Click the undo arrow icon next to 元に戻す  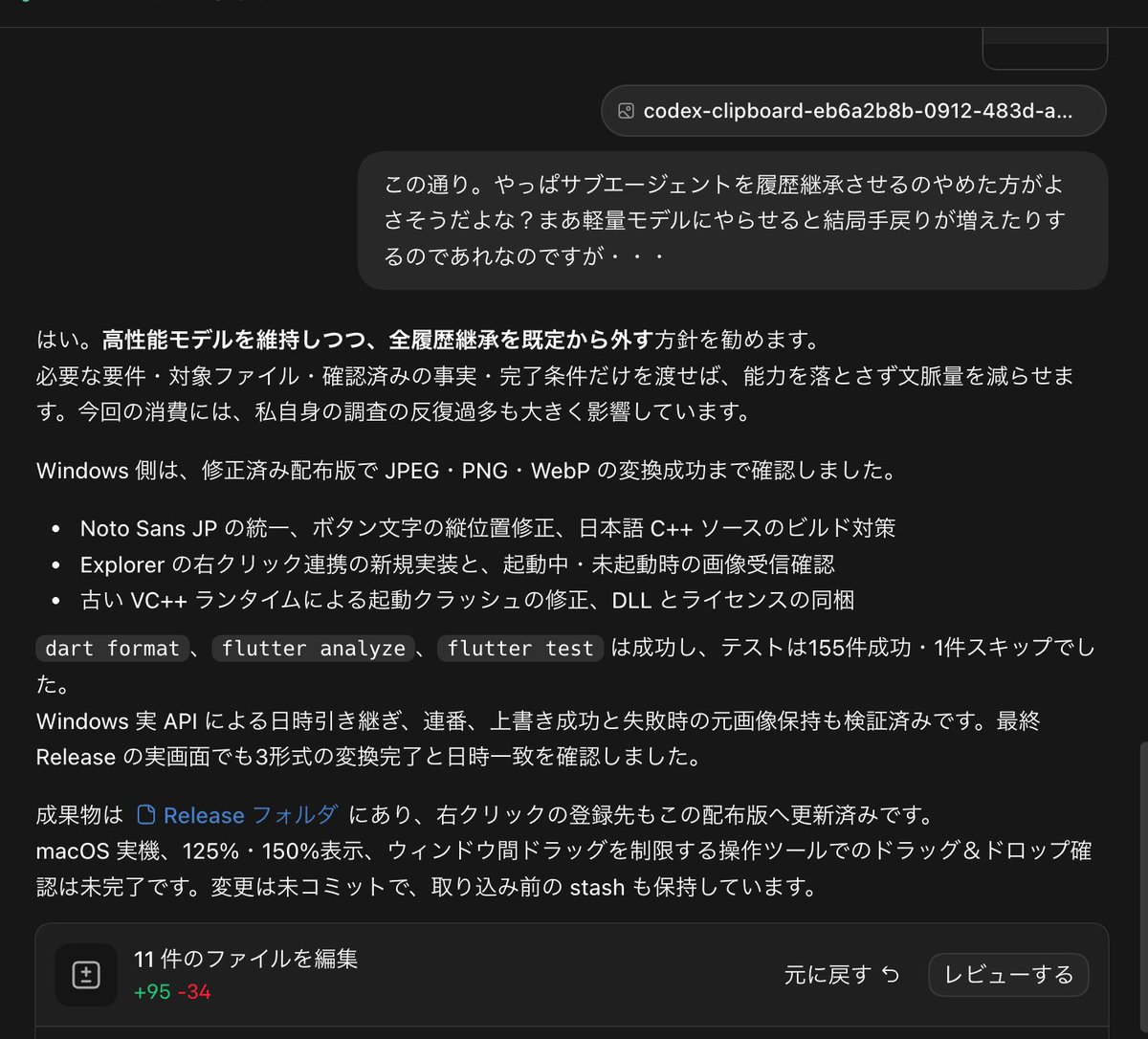click(891, 975)
